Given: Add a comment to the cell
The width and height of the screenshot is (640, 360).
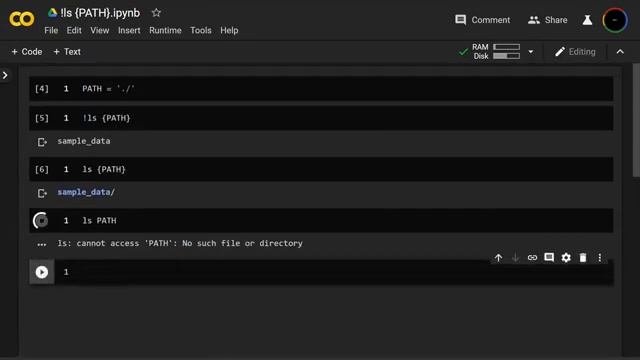Looking at the screenshot, I should tap(549, 258).
